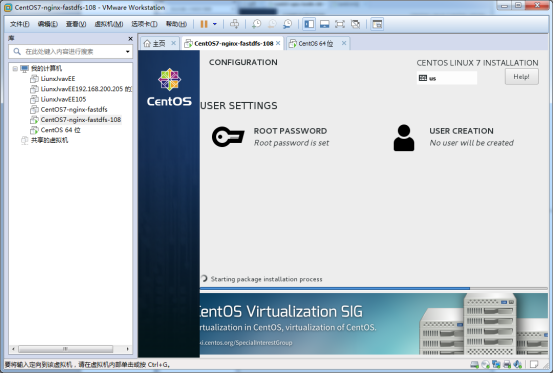This screenshot has width=553, height=373.
Task: Toggle the thumbnail bar toolbar icon
Action: (324, 24)
